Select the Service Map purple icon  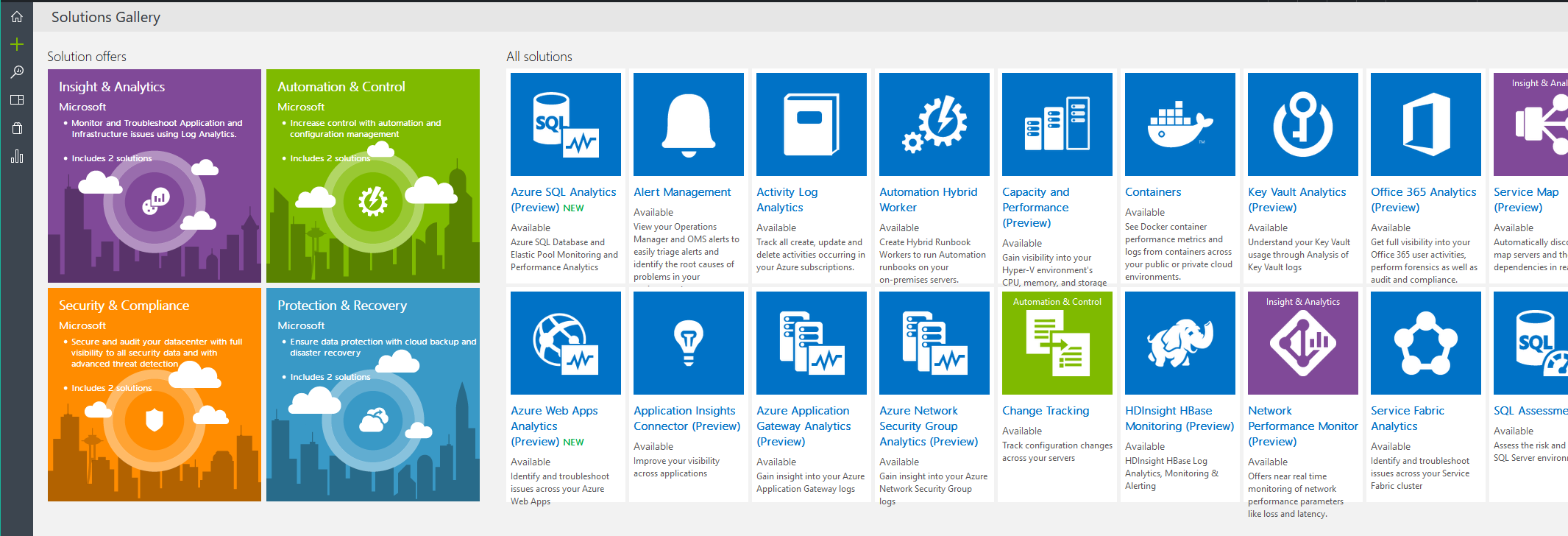[1530, 124]
